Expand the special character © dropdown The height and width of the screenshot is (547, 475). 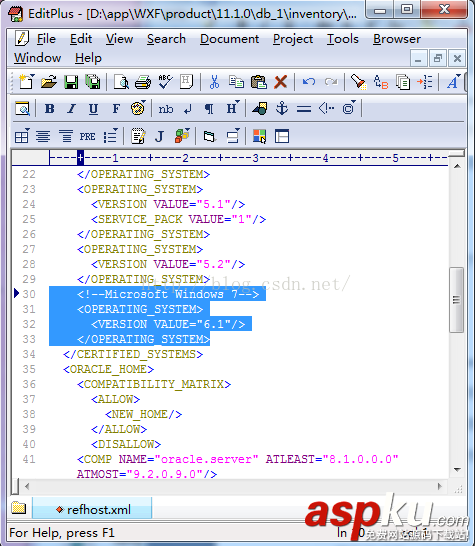point(348,108)
